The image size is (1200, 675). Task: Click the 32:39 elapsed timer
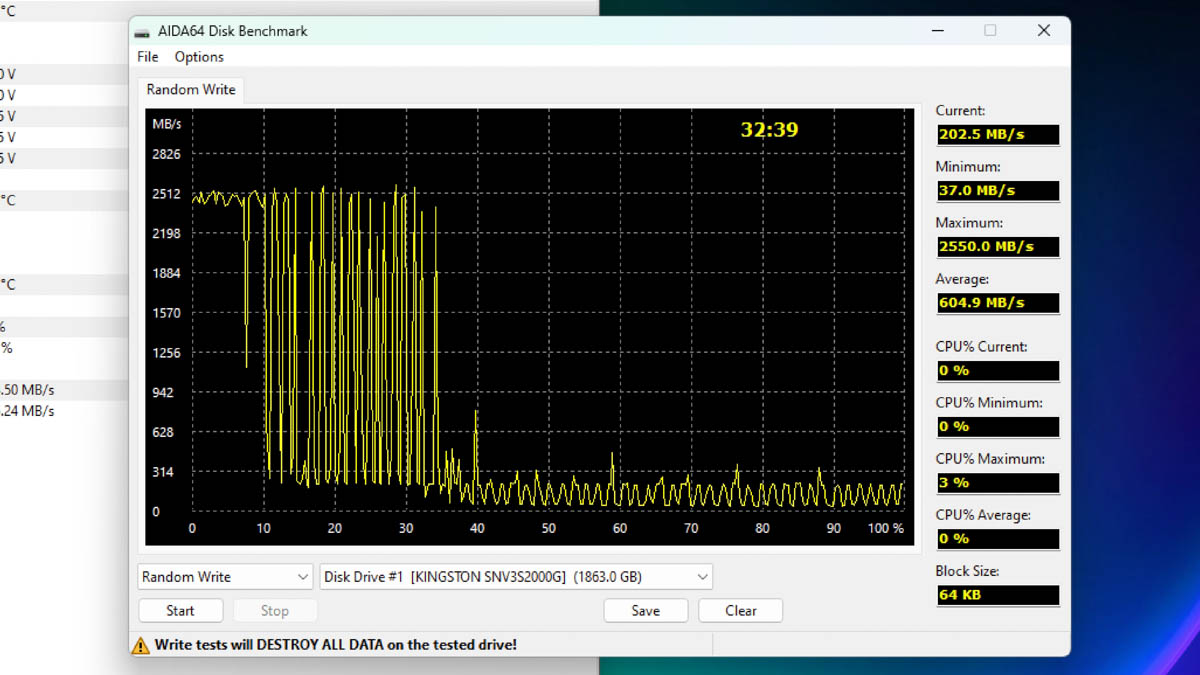769,130
